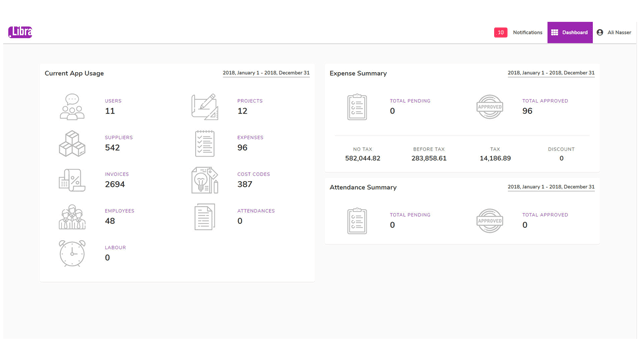
Task: Click Expense Summary approved stamp icon
Action: 489,107
